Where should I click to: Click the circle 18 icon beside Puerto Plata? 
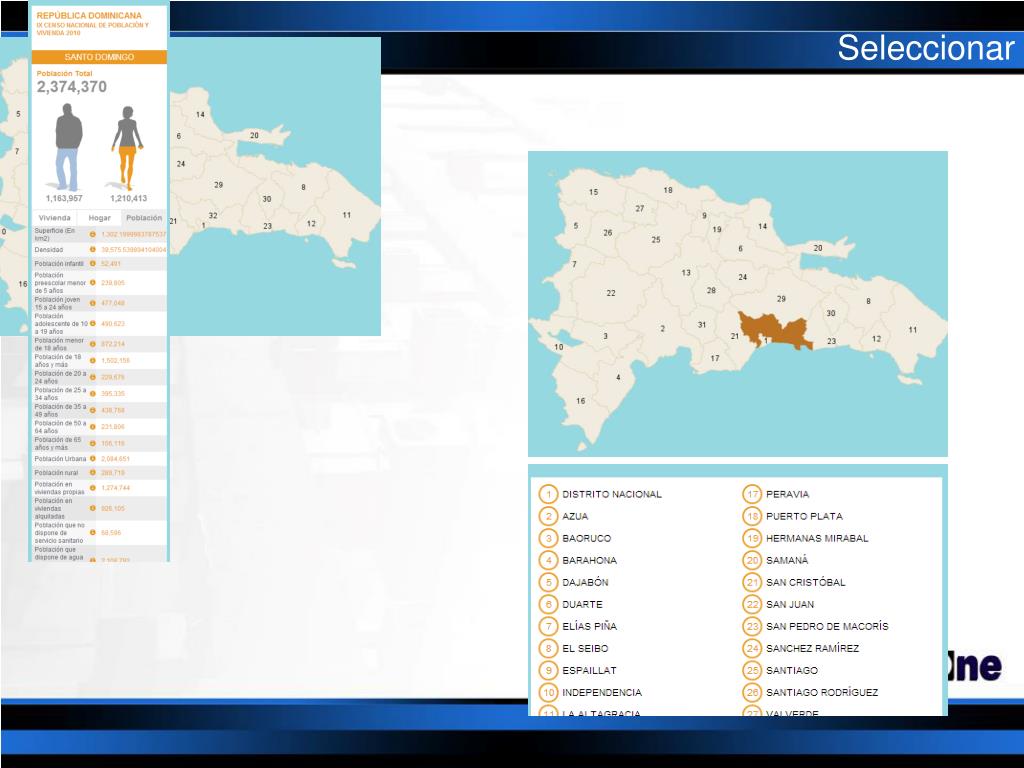point(752,517)
